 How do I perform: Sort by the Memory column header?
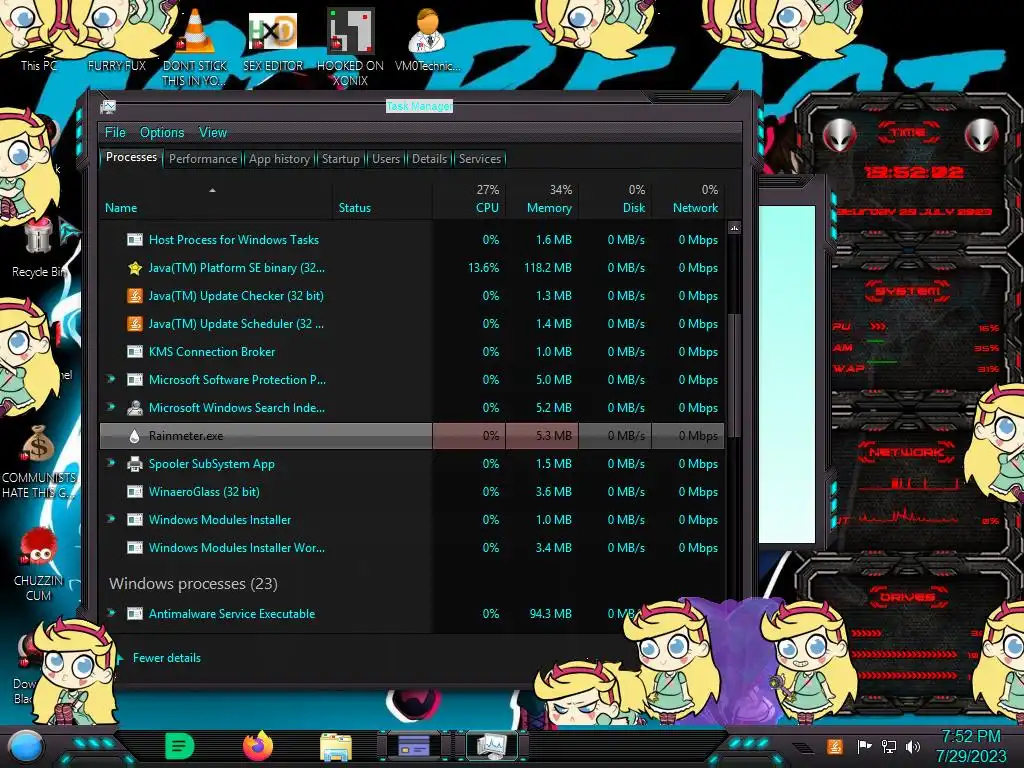click(x=542, y=199)
